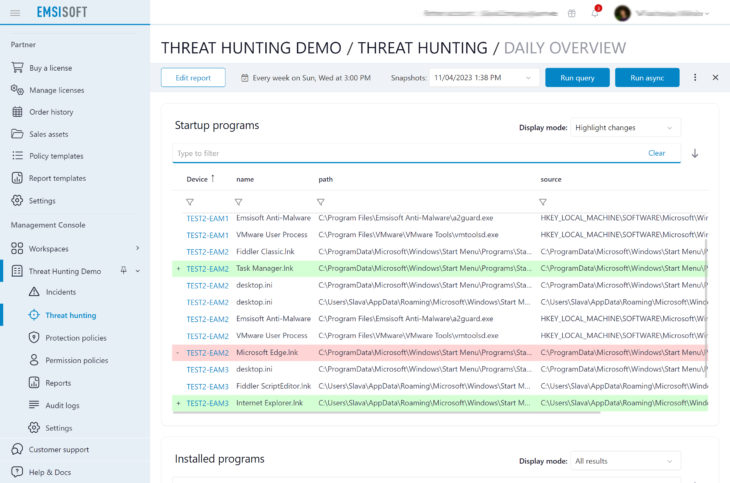Open Manage licenses page
Screen dimensions: 730x483
(57, 90)
